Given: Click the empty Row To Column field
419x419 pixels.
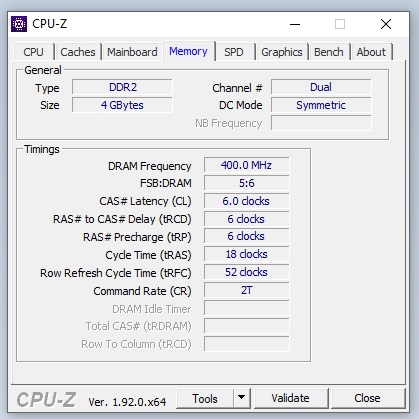Looking at the screenshot, I should pos(246,344).
